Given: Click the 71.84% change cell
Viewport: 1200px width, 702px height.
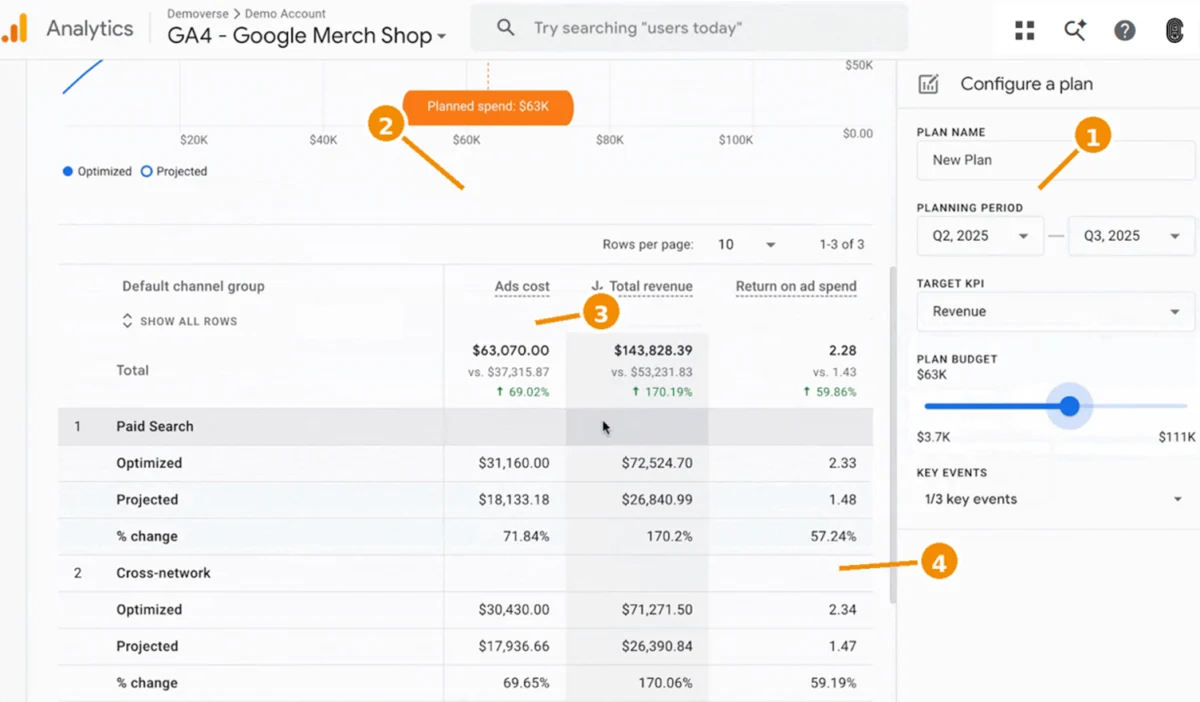Looking at the screenshot, I should click(526, 536).
